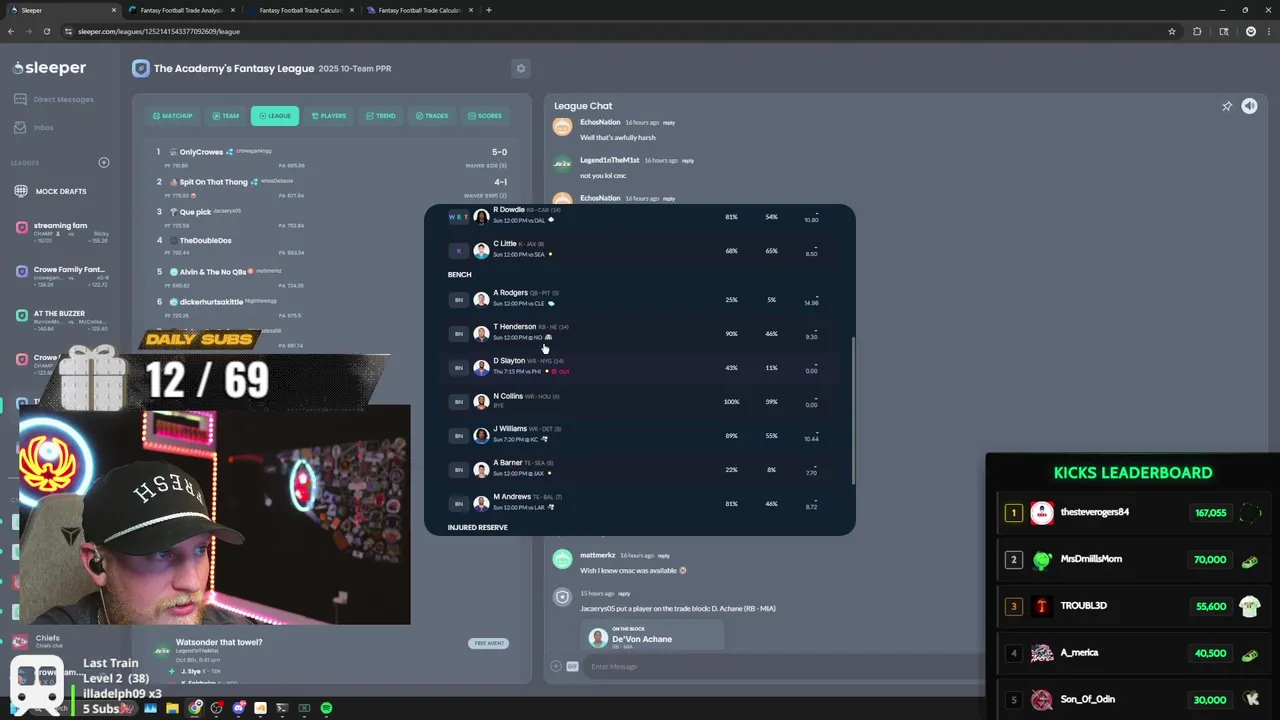Open the De'Von Achane trade block card
The width and height of the screenshot is (1280, 720).
coord(652,636)
